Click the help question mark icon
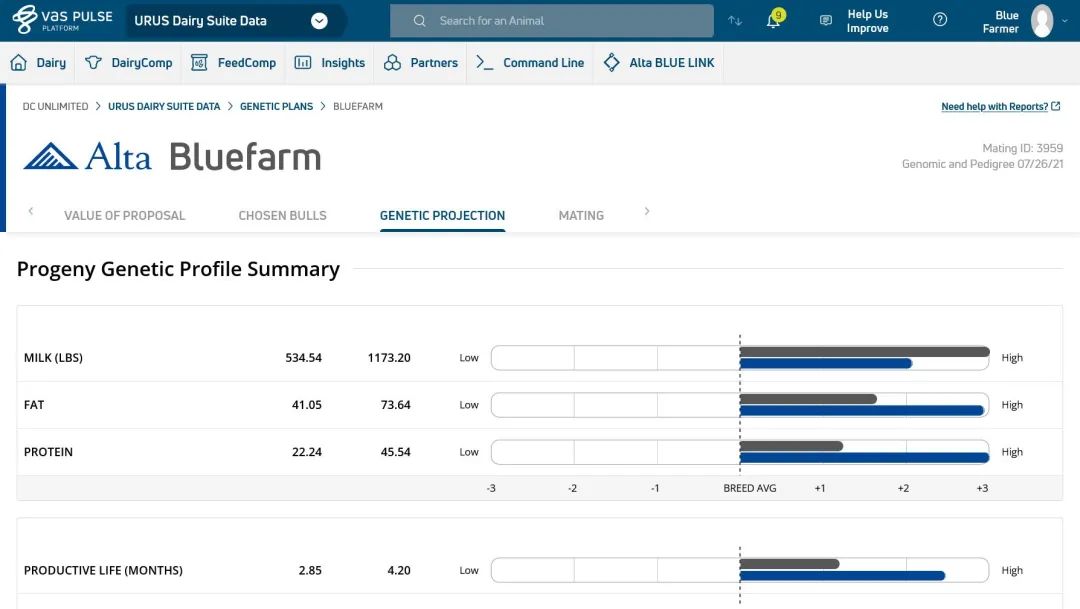 [939, 20]
